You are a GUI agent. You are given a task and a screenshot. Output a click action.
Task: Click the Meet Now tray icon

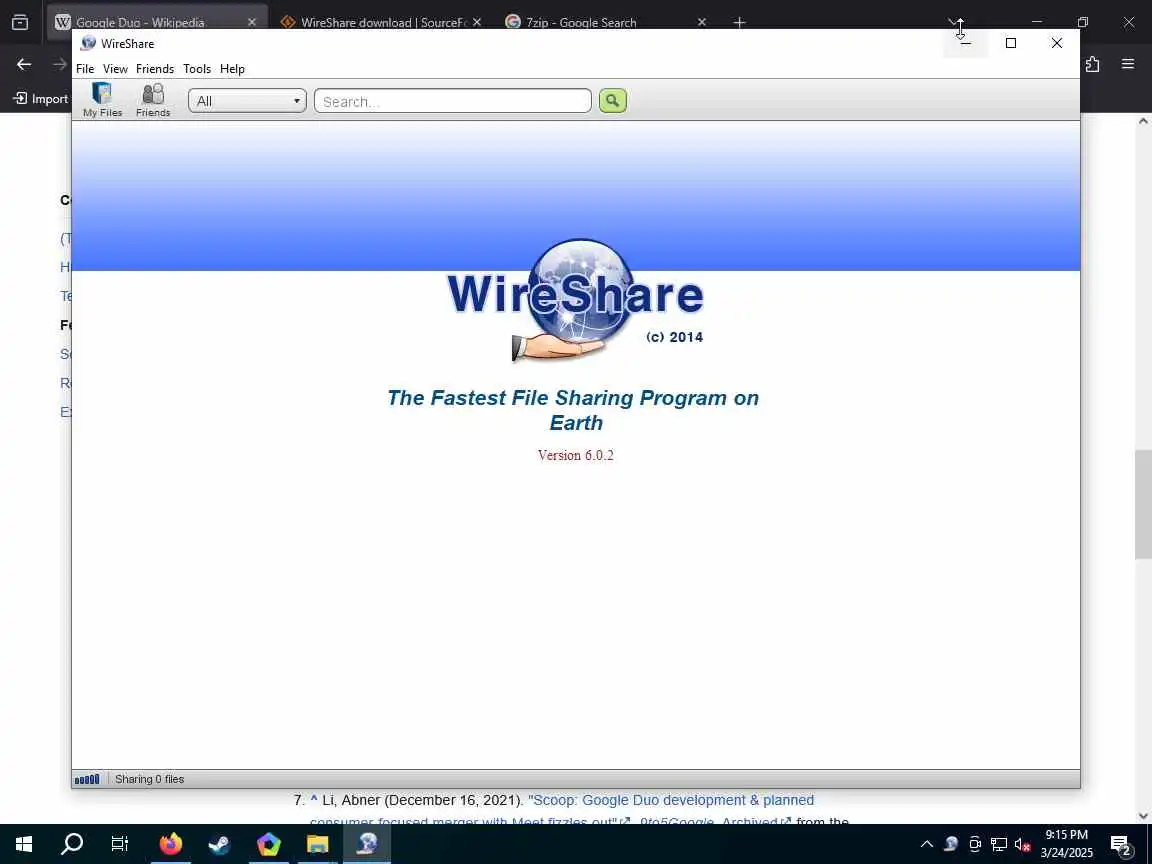click(x=975, y=843)
